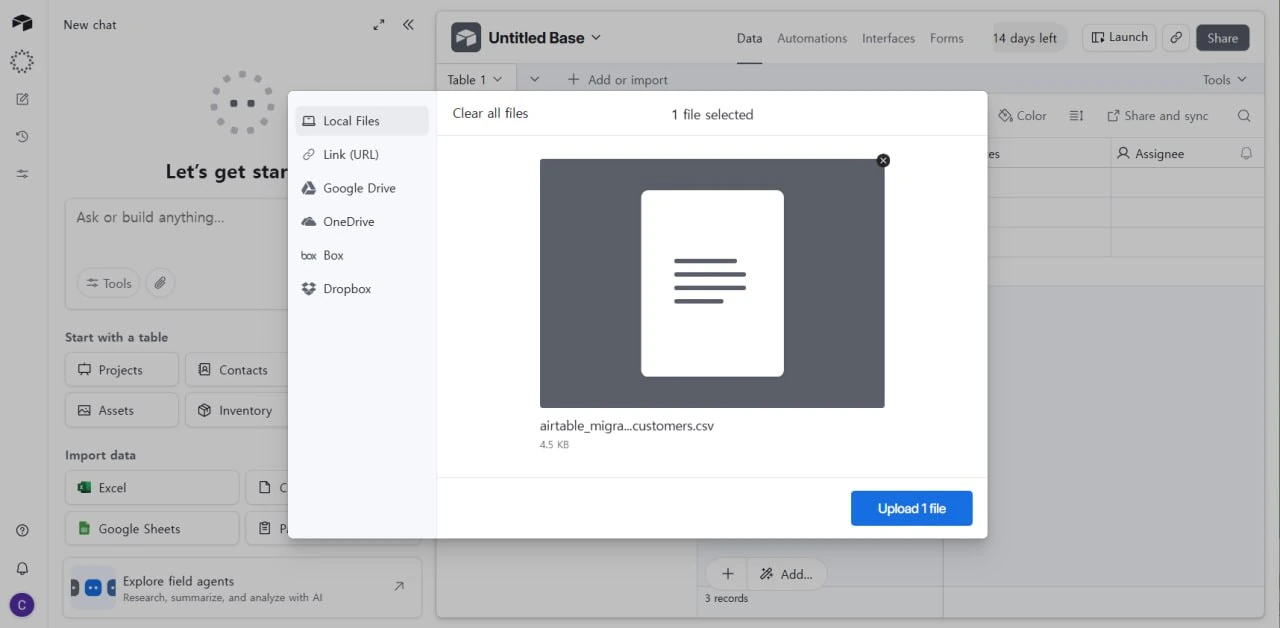Switch to the Automations tab
The image size is (1280, 628).
point(812,38)
